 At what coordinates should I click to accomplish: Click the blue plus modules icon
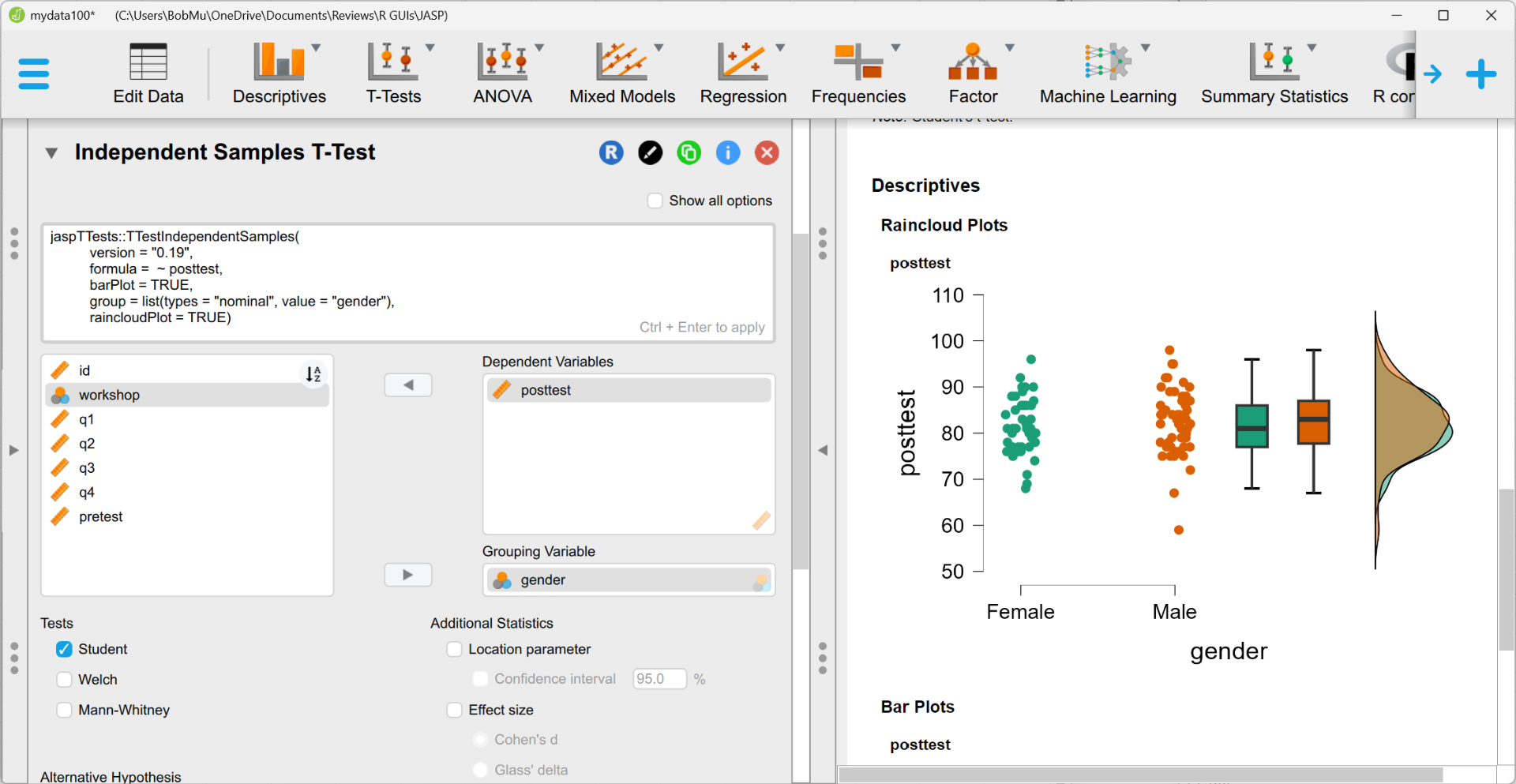pos(1480,74)
